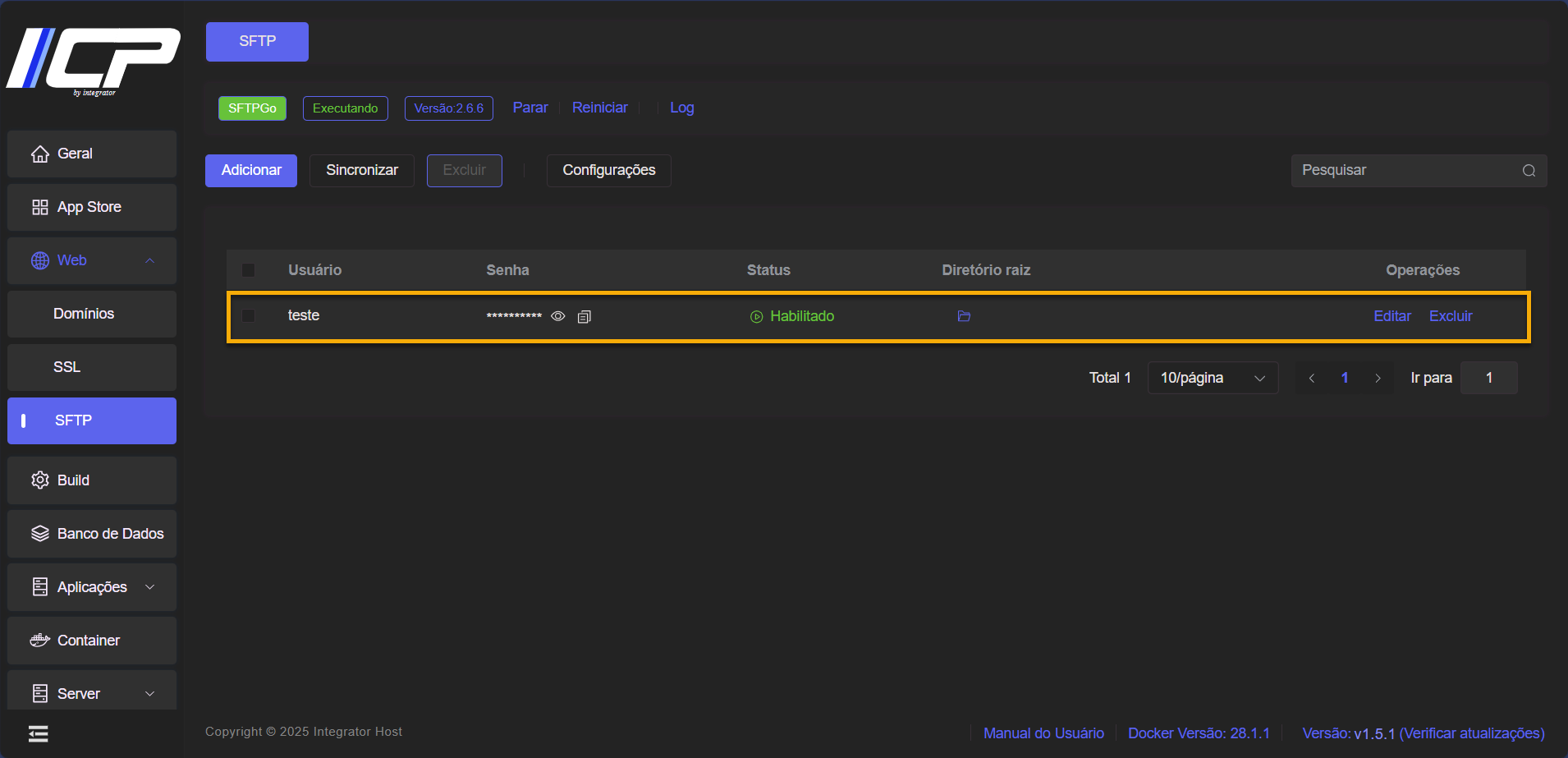Open the 10/página page size dropdown
1568x758 pixels.
(1212, 378)
